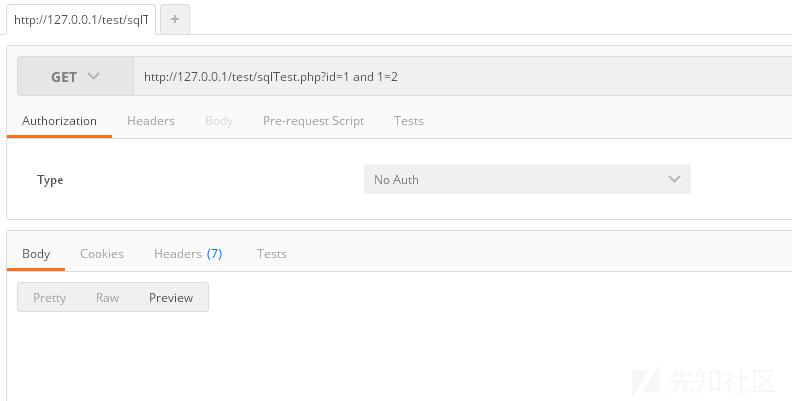Click the request URL input field

460,77
